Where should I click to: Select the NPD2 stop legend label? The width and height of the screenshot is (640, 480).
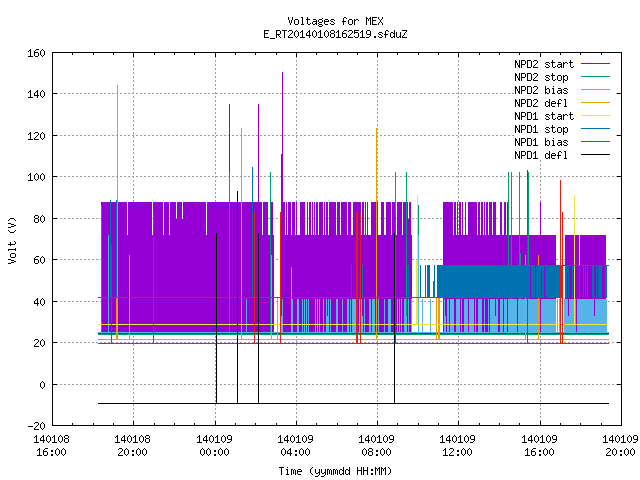click(541, 77)
